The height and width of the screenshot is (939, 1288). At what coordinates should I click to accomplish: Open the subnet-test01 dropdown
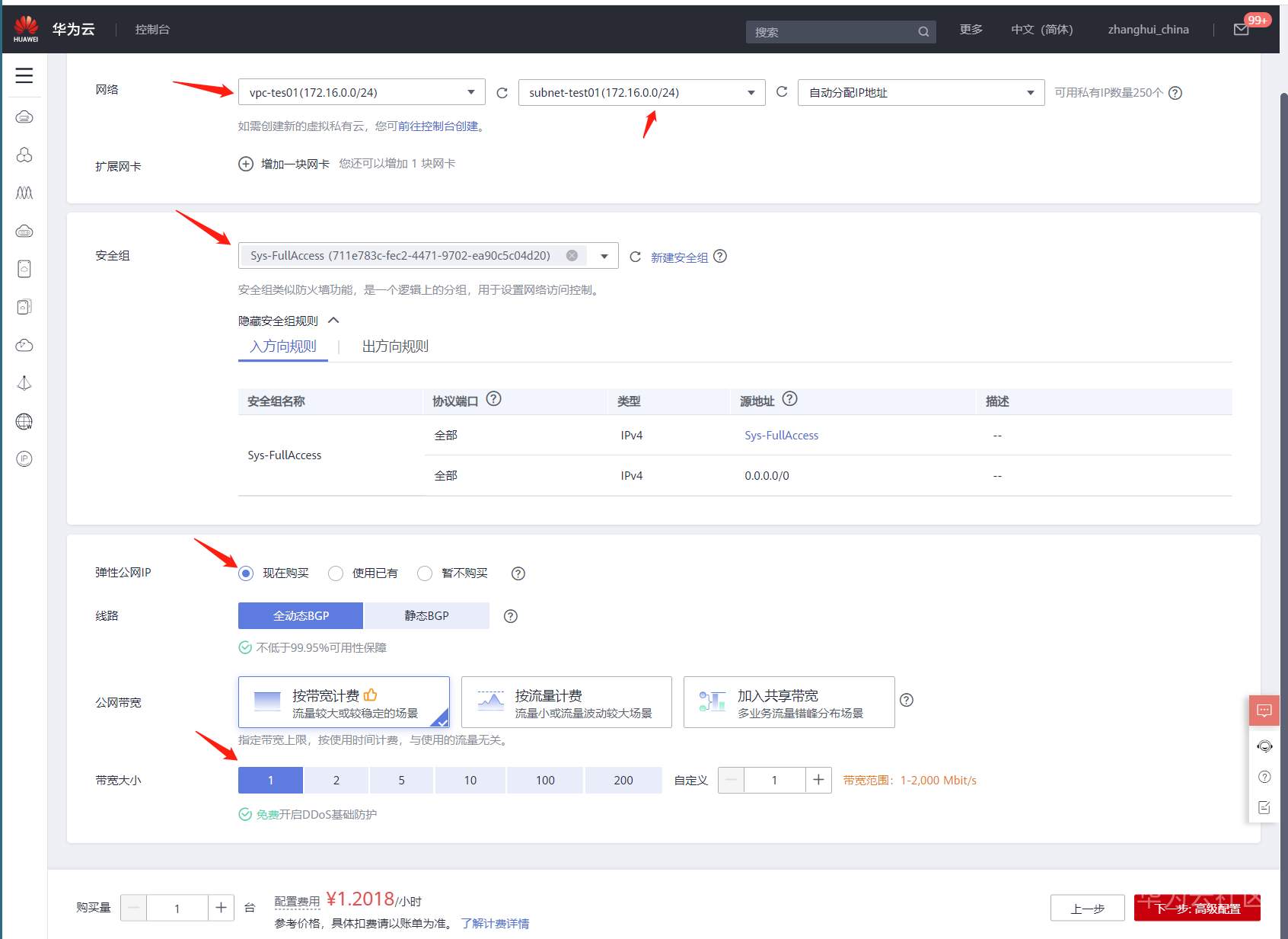642,93
